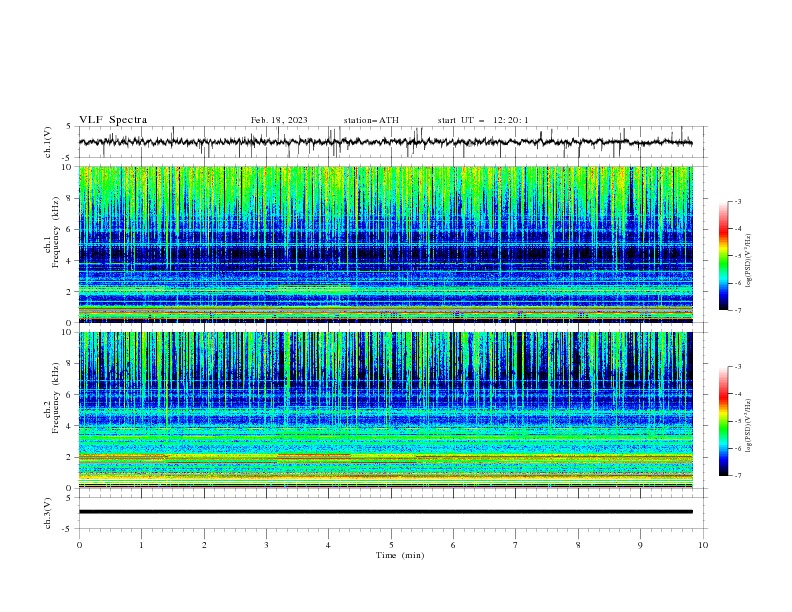
Task: Click the ch.2 spectrogram panel
Action: pos(386,410)
